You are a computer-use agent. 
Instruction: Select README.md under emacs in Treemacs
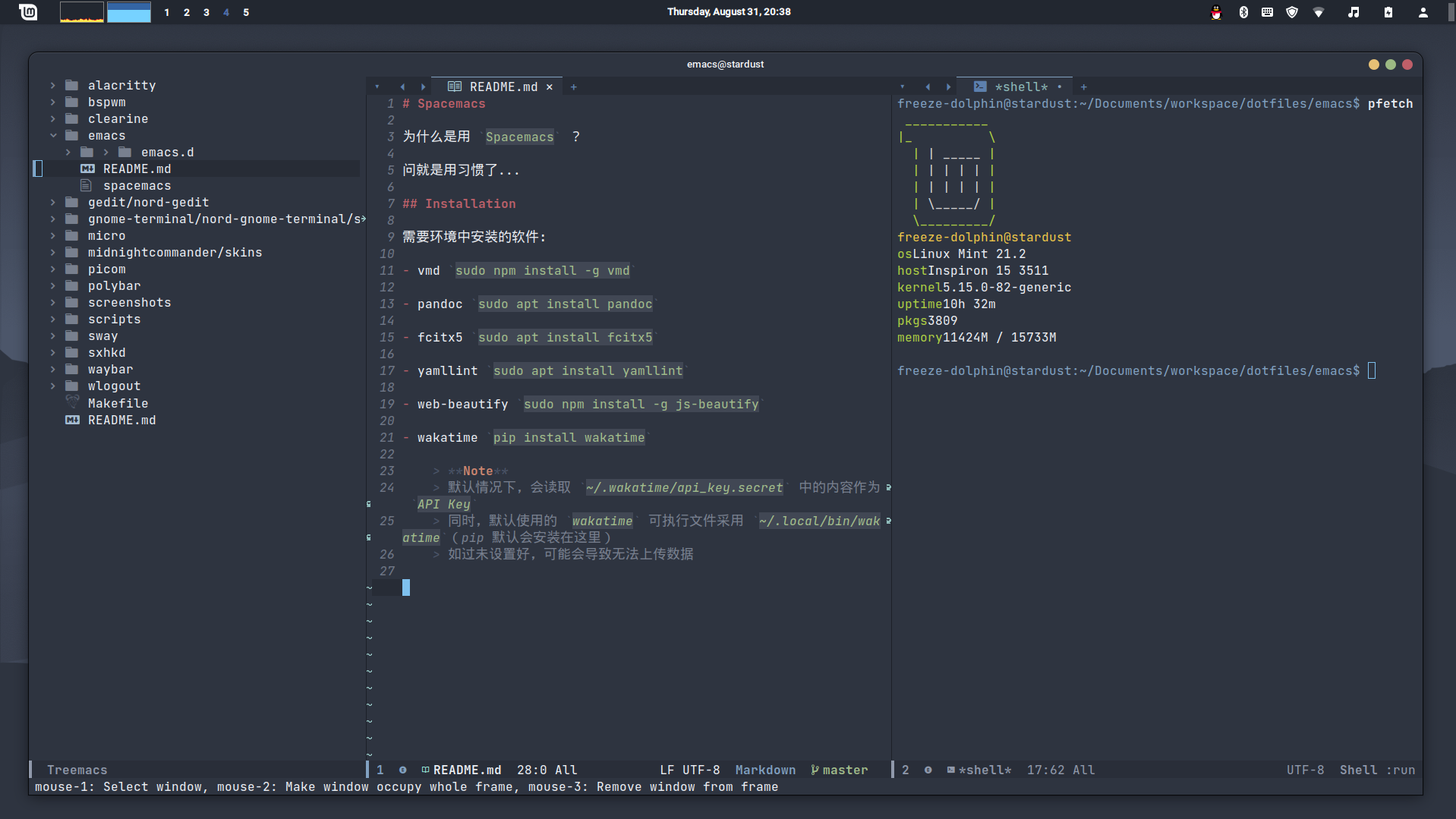137,169
